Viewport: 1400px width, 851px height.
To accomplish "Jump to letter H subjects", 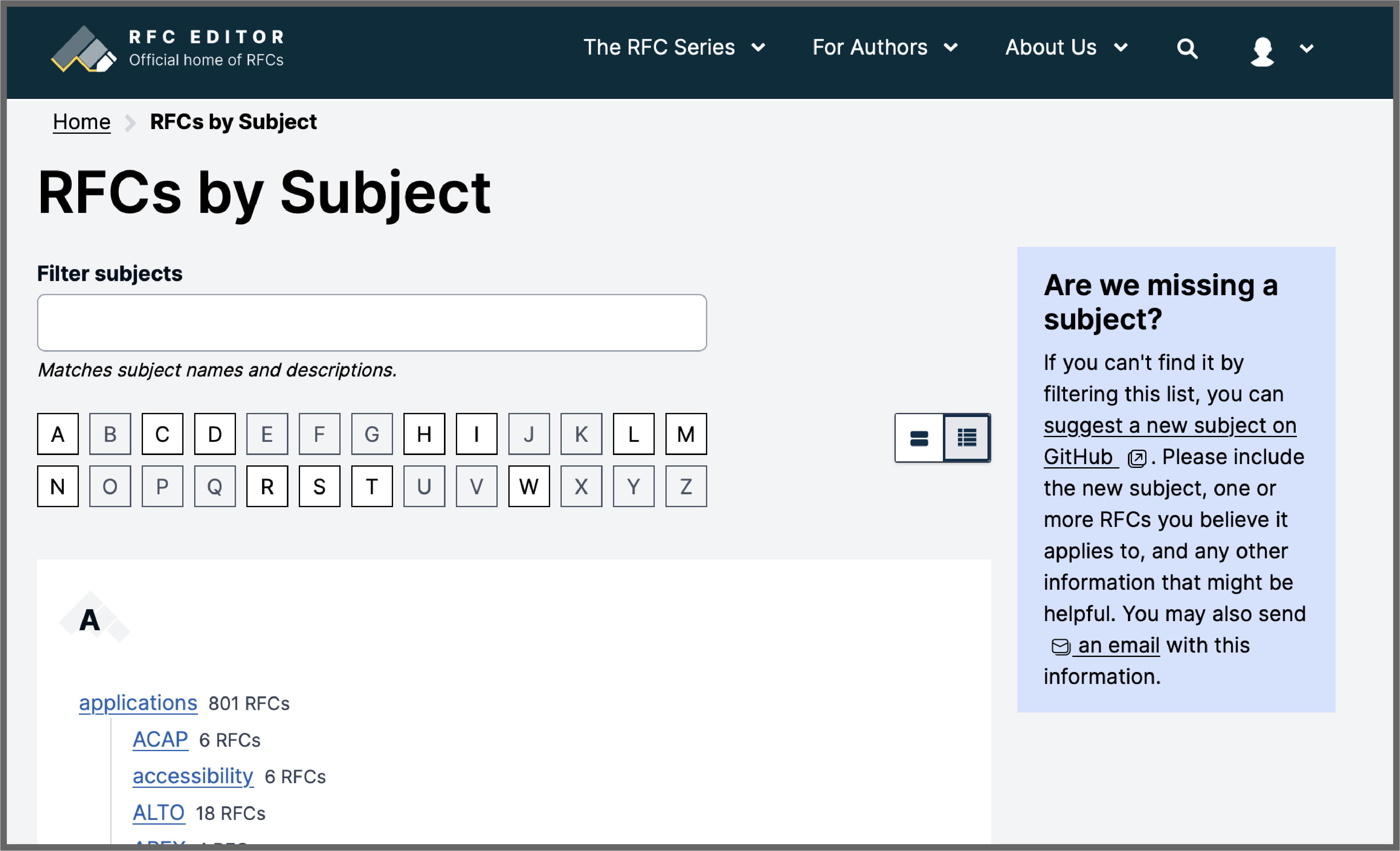I will pyautogui.click(x=424, y=434).
